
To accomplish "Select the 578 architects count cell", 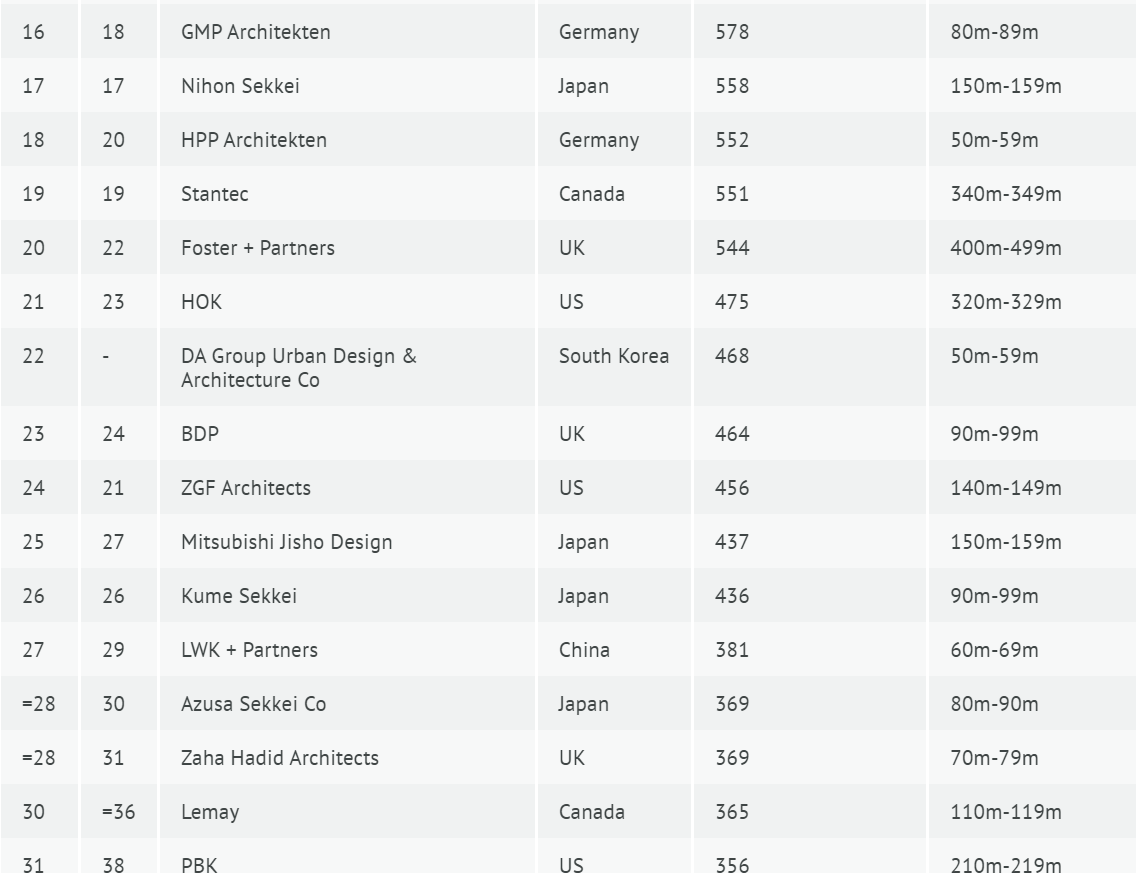I will 731,32.
